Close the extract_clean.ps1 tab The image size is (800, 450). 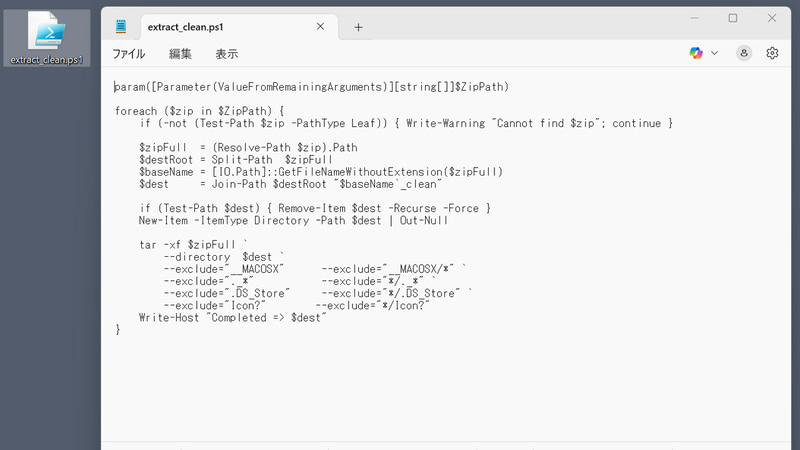(320, 27)
